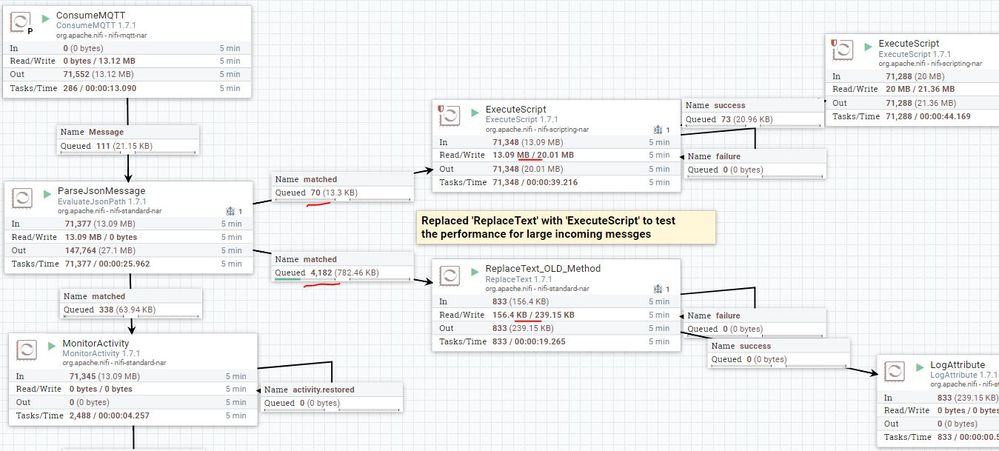Screen dimensions: 999x451
Task: Select the MonitorActivity processor icon
Action: tap(26, 350)
